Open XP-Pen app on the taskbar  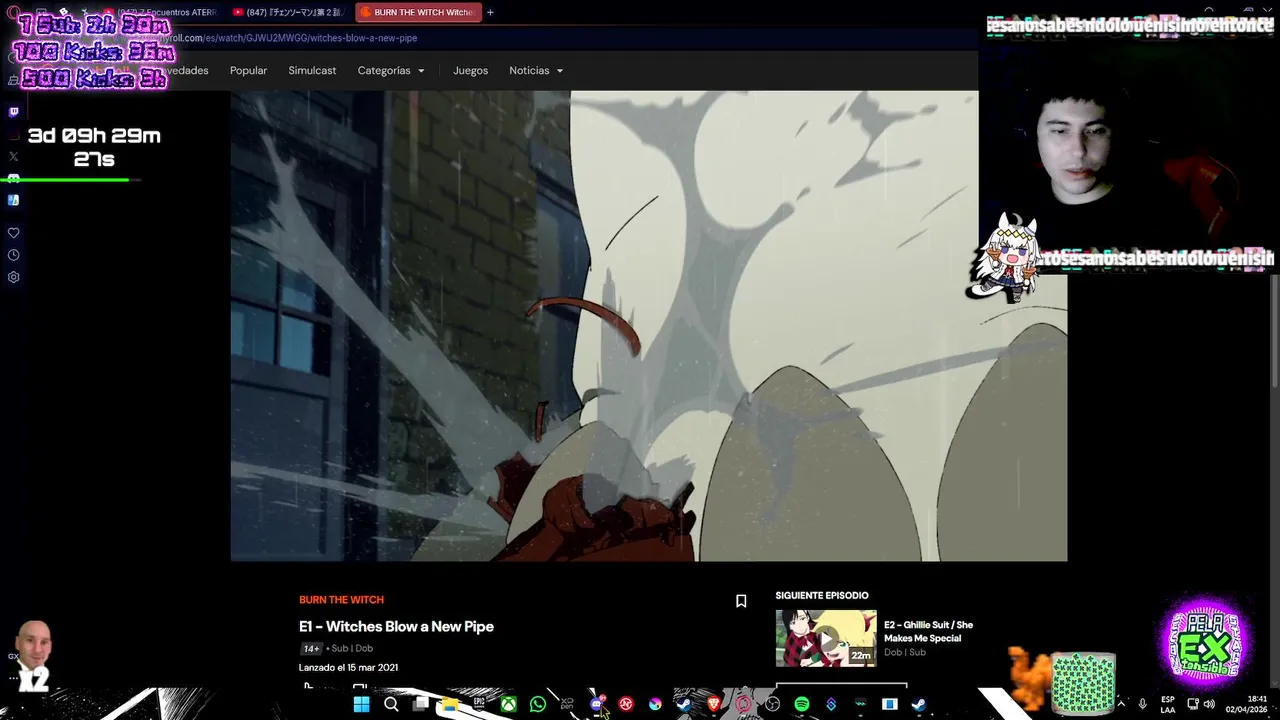point(567,704)
